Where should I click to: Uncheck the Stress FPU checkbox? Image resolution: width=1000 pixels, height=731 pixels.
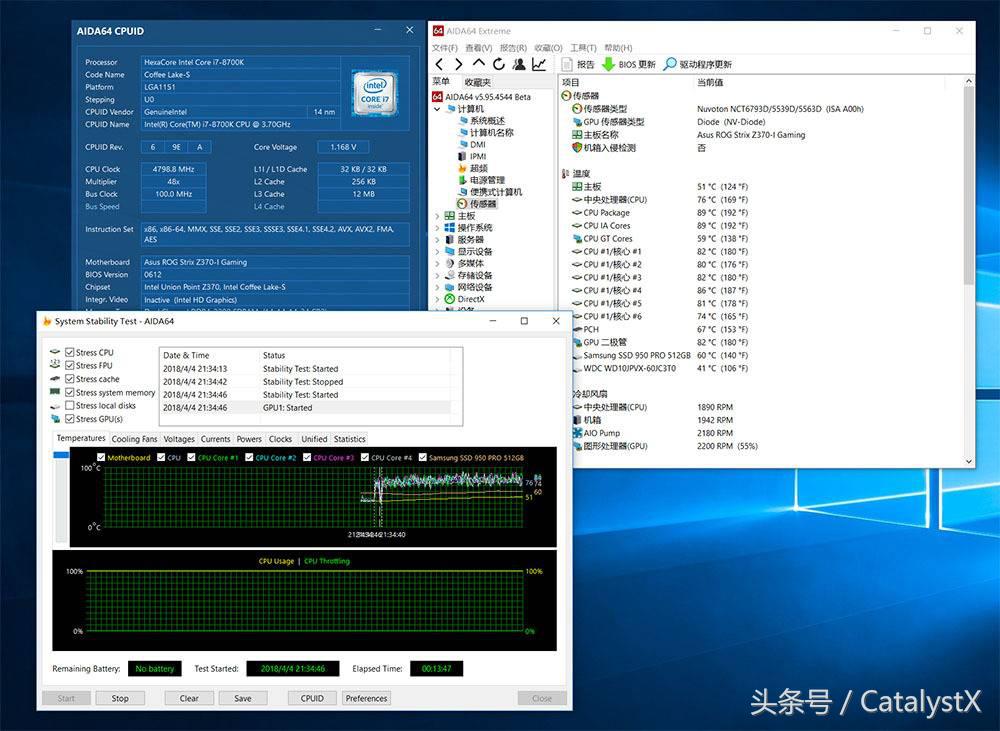coord(70,366)
